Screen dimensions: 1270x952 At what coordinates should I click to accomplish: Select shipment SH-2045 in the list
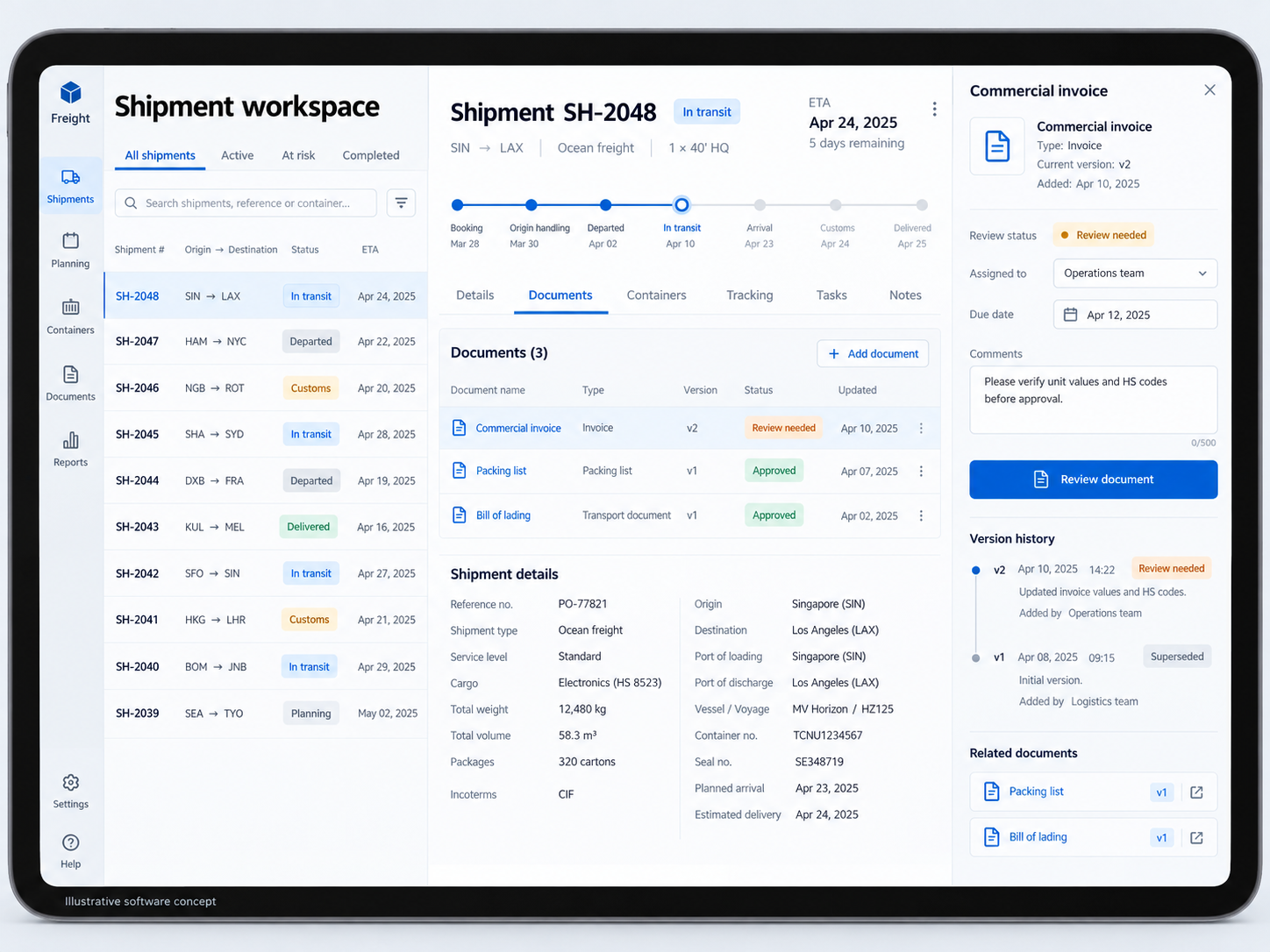266,435
